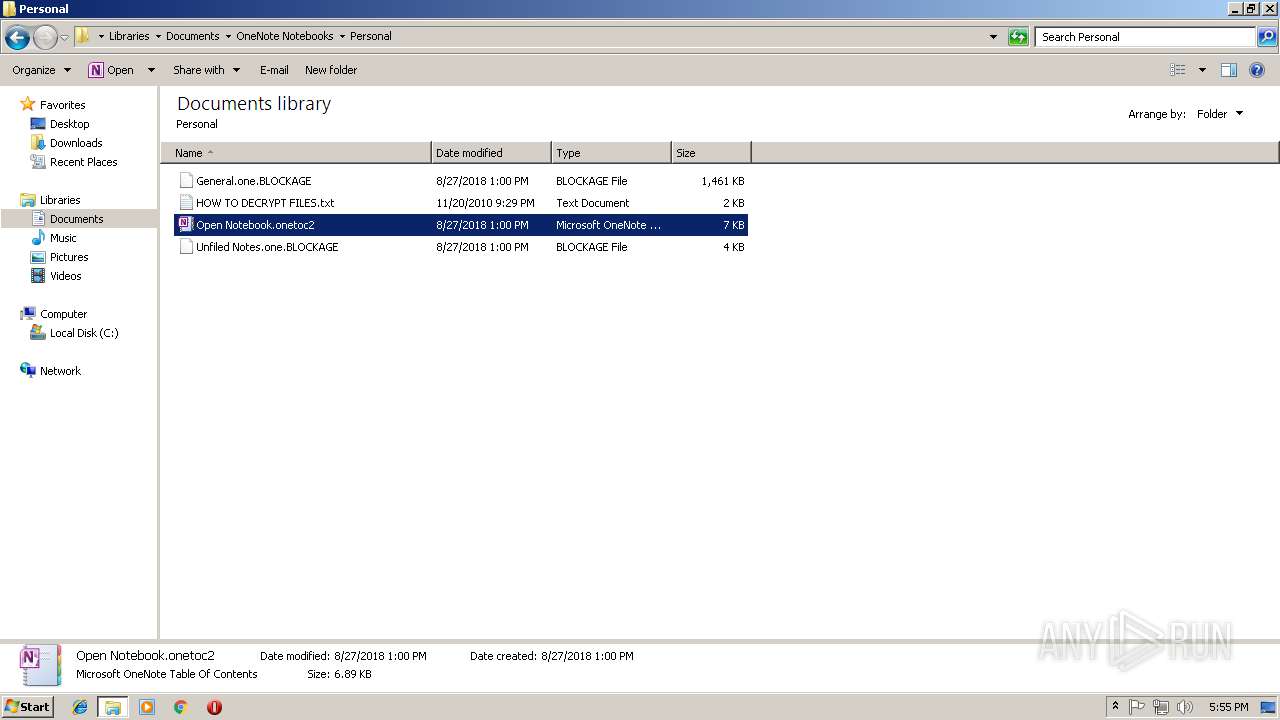Screen dimensions: 1280x720
Task: Open Help with question mark icon
Action: [x=1257, y=70]
